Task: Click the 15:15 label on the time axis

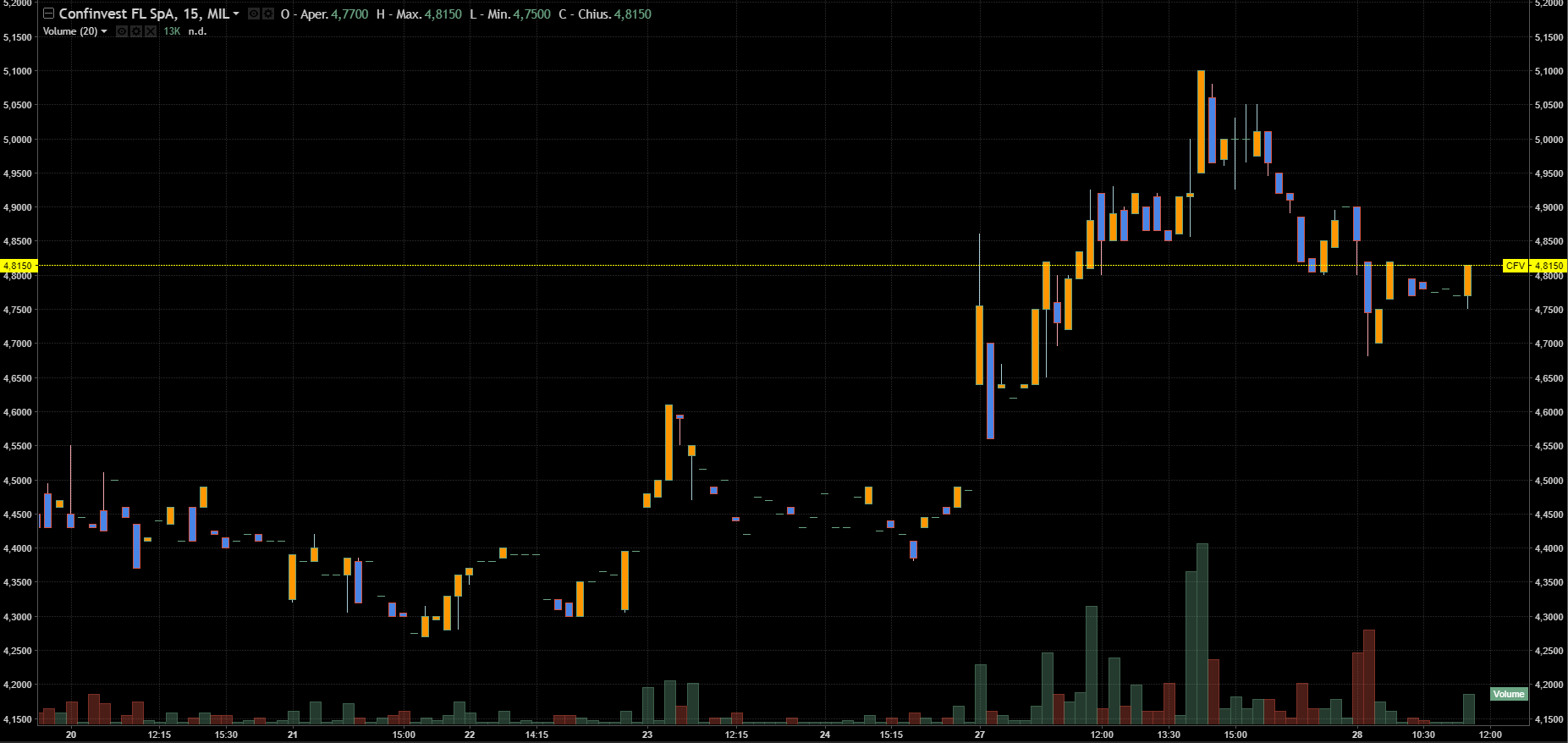Action: (891, 735)
